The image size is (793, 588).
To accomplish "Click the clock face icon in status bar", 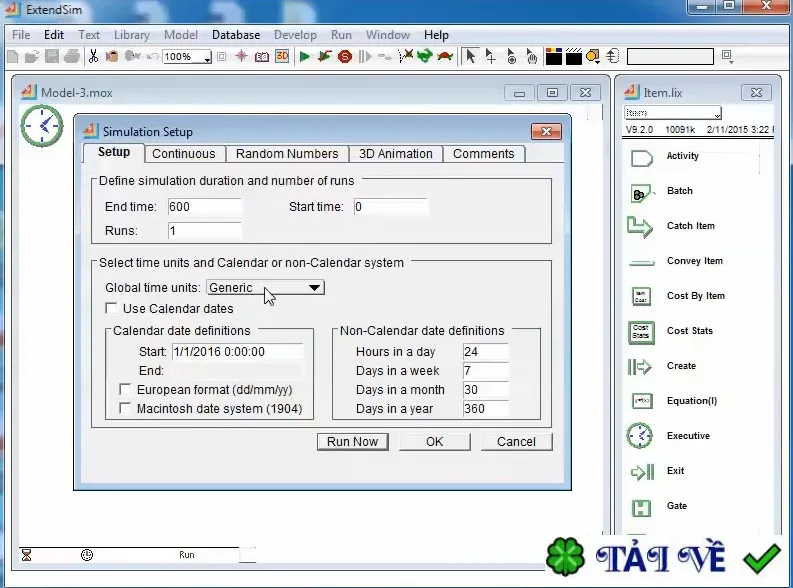I will click(x=87, y=555).
